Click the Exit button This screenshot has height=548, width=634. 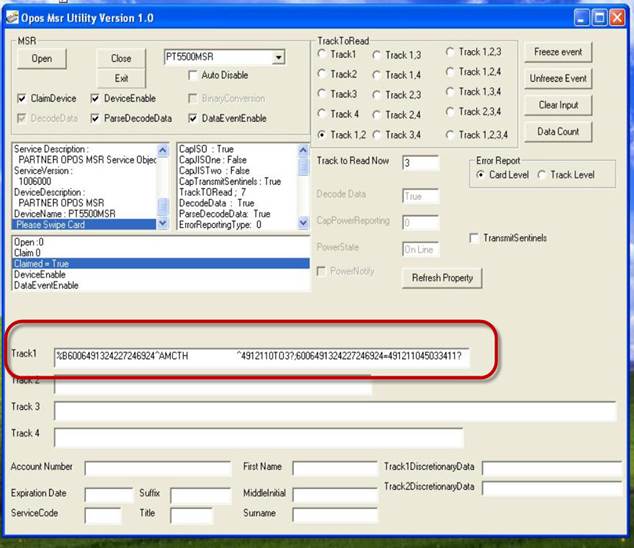[x=121, y=78]
